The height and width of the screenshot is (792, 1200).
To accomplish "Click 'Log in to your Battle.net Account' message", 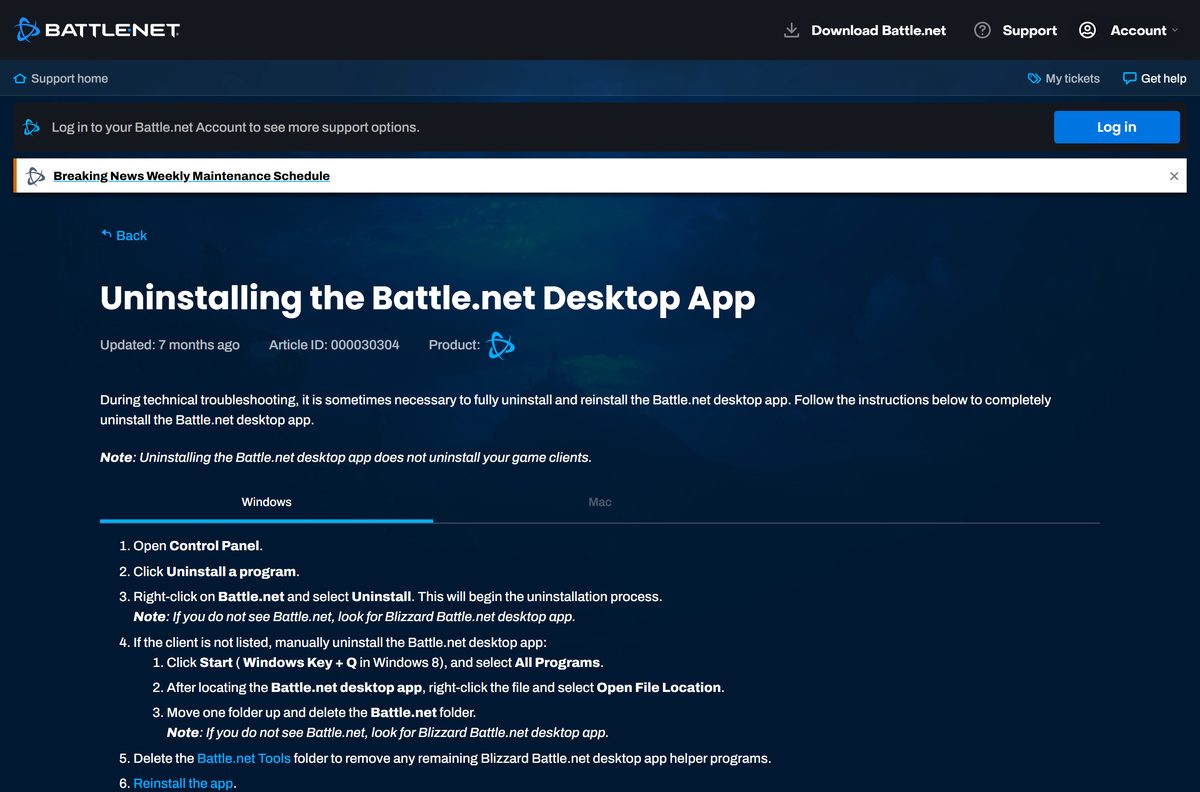I will [x=235, y=127].
